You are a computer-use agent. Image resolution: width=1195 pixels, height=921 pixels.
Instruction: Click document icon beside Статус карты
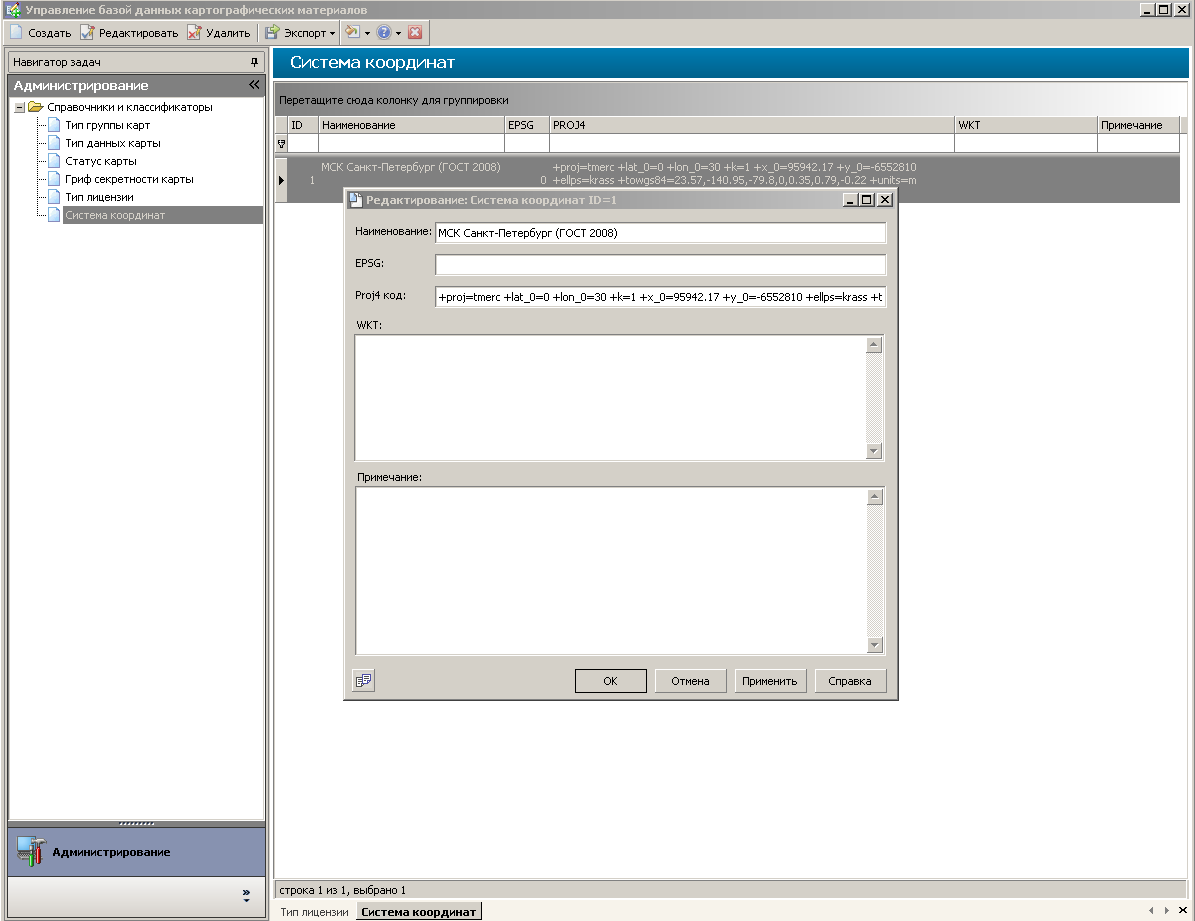coord(54,161)
